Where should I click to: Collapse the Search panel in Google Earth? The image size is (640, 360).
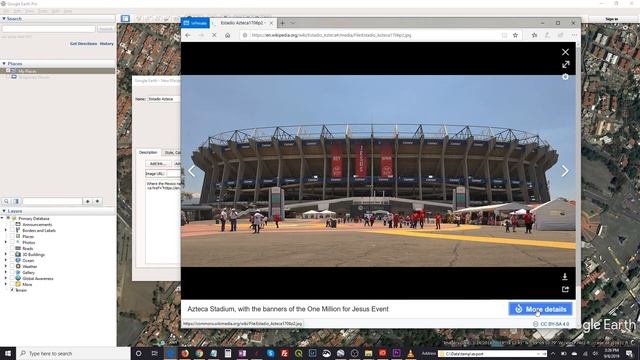4,19
